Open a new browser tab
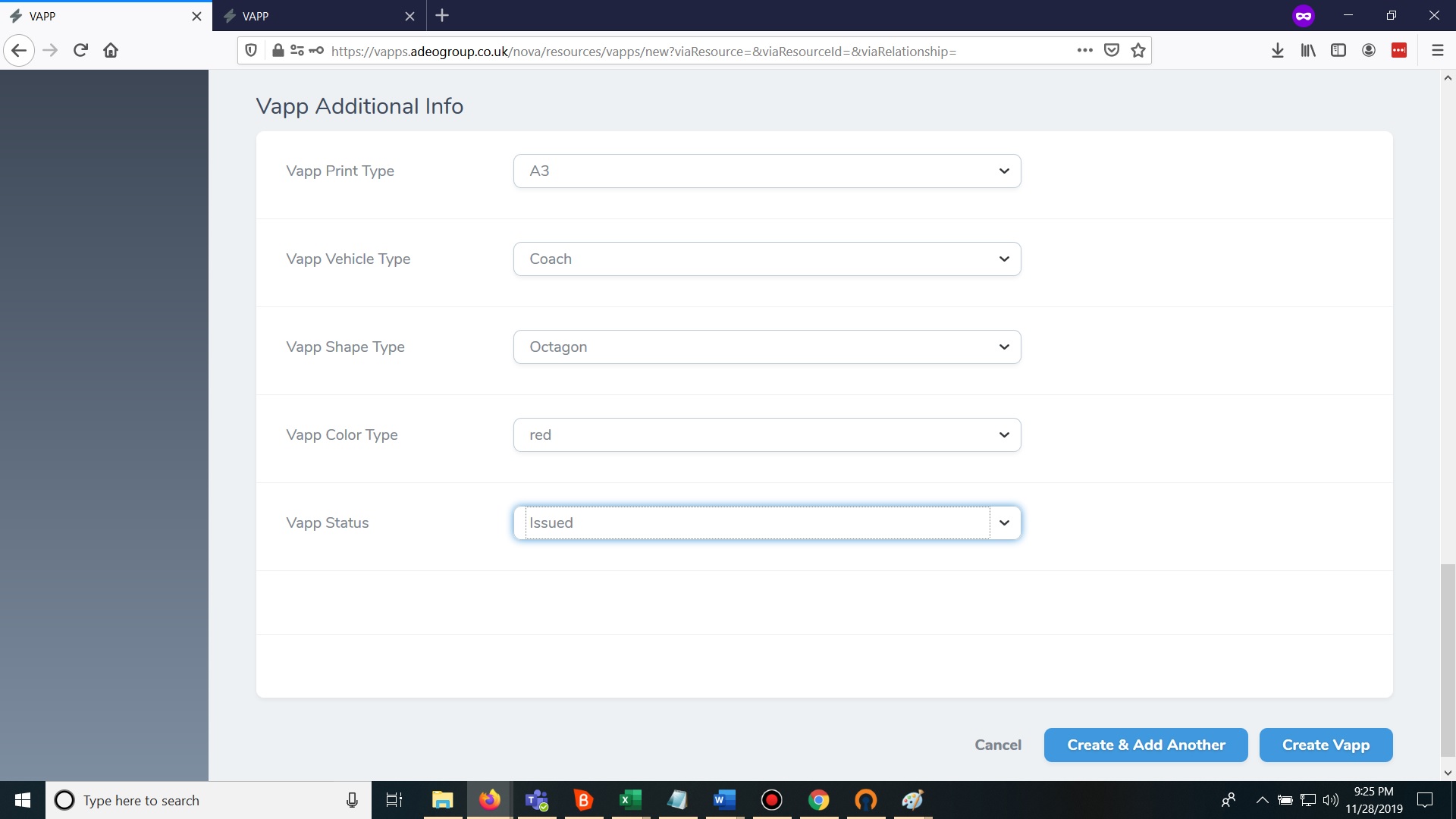Screen dimensions: 1456x819 coord(442,16)
